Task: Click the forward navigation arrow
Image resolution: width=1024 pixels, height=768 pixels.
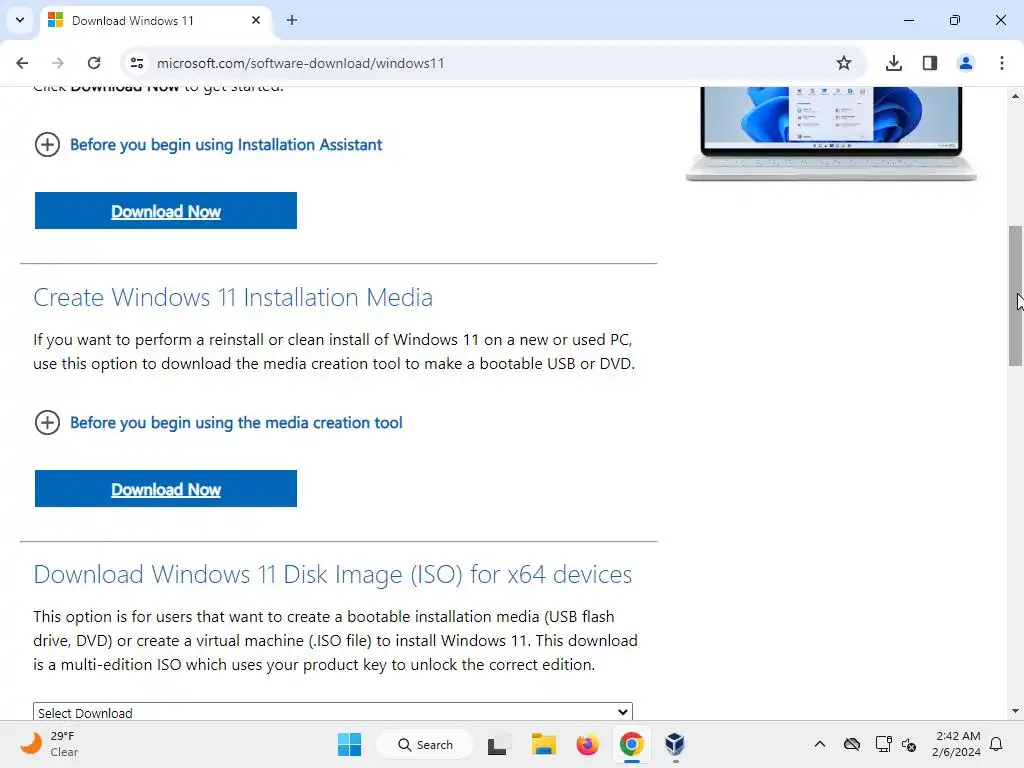Action: pyautogui.click(x=58, y=63)
